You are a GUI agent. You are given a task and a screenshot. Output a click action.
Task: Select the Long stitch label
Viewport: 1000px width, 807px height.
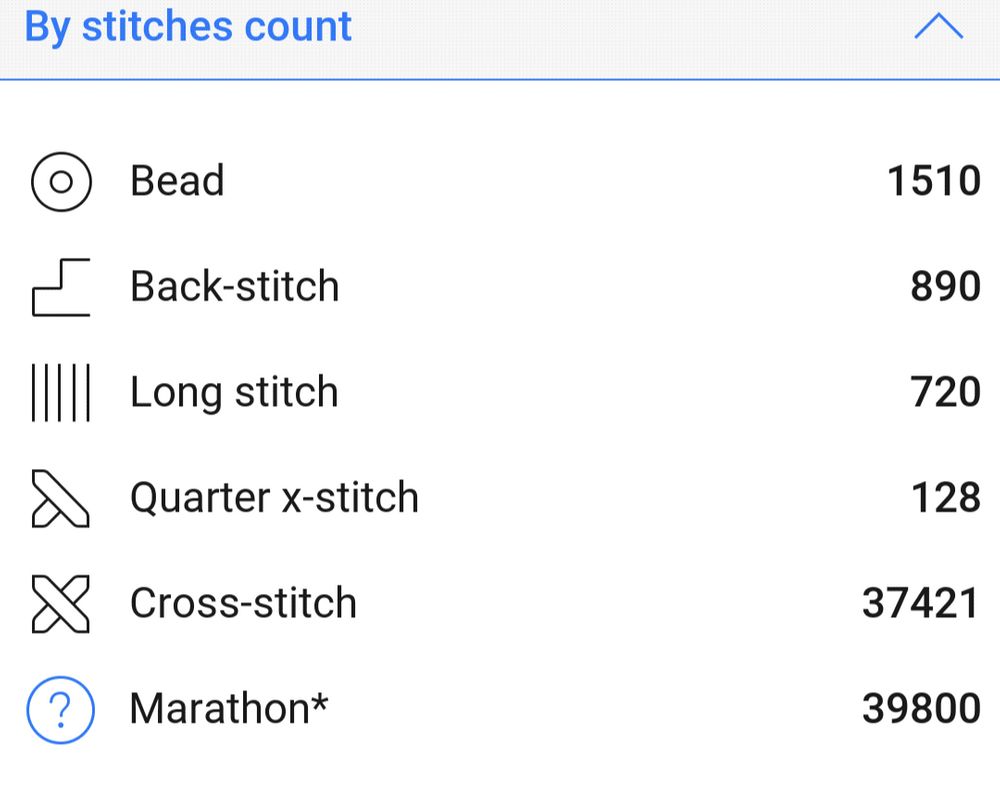(x=234, y=393)
